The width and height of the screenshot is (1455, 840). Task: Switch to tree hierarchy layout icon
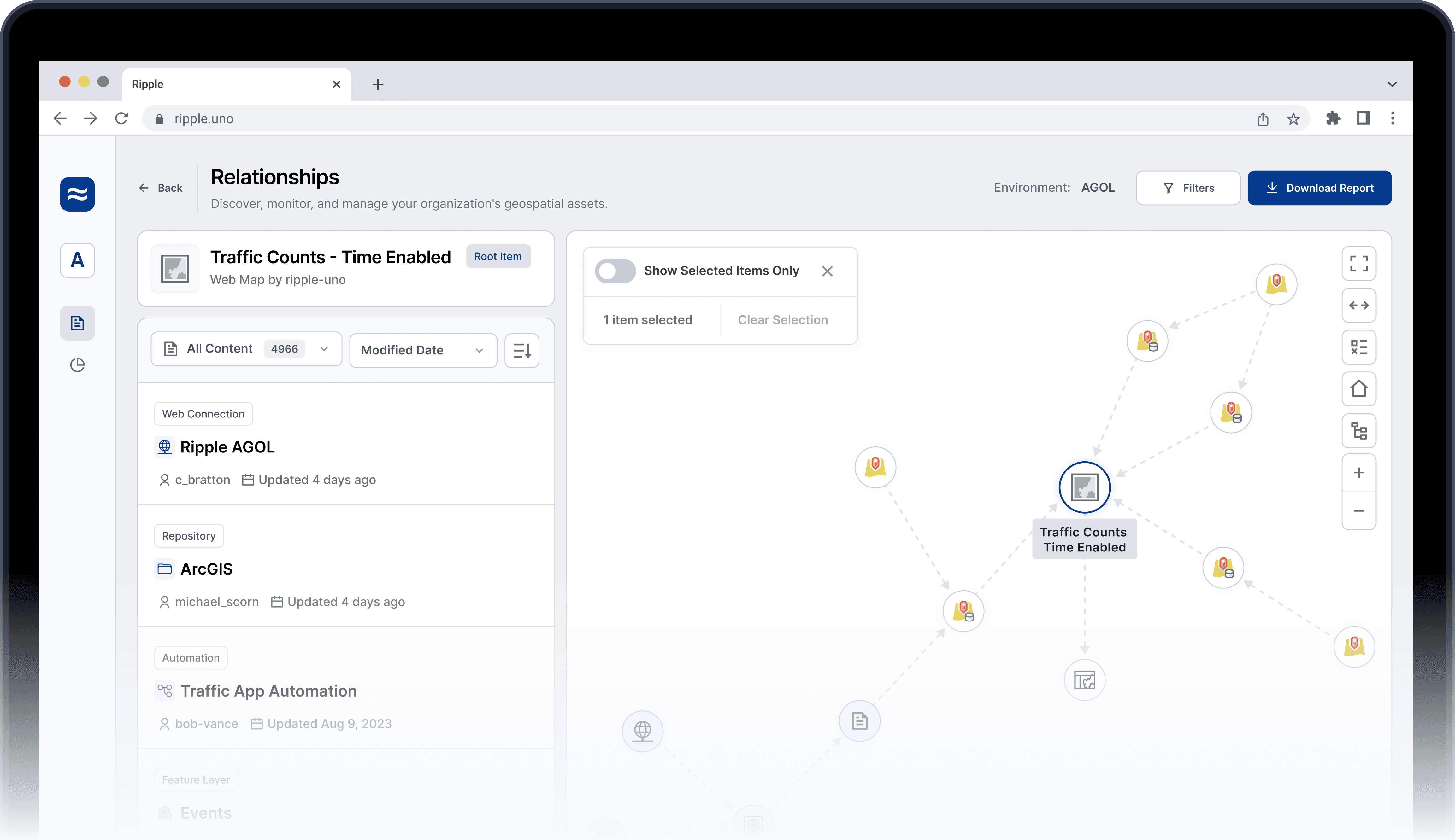point(1358,431)
